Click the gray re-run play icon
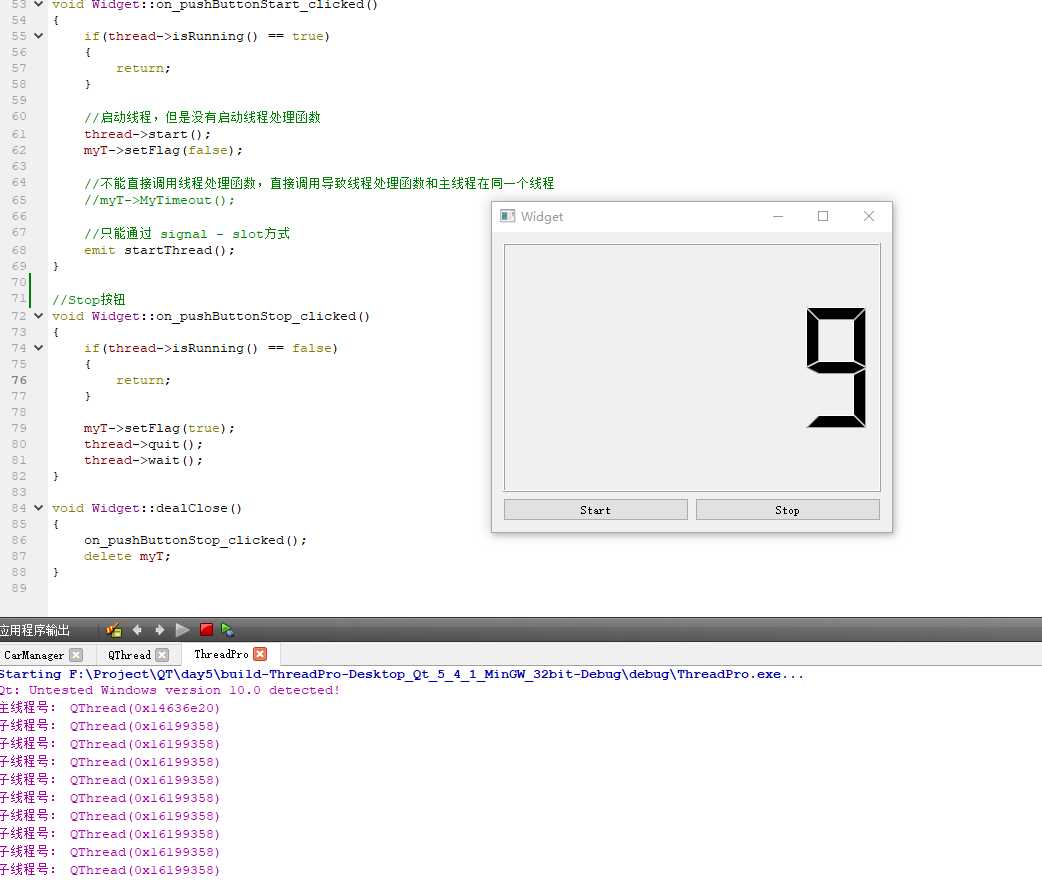 [x=182, y=629]
